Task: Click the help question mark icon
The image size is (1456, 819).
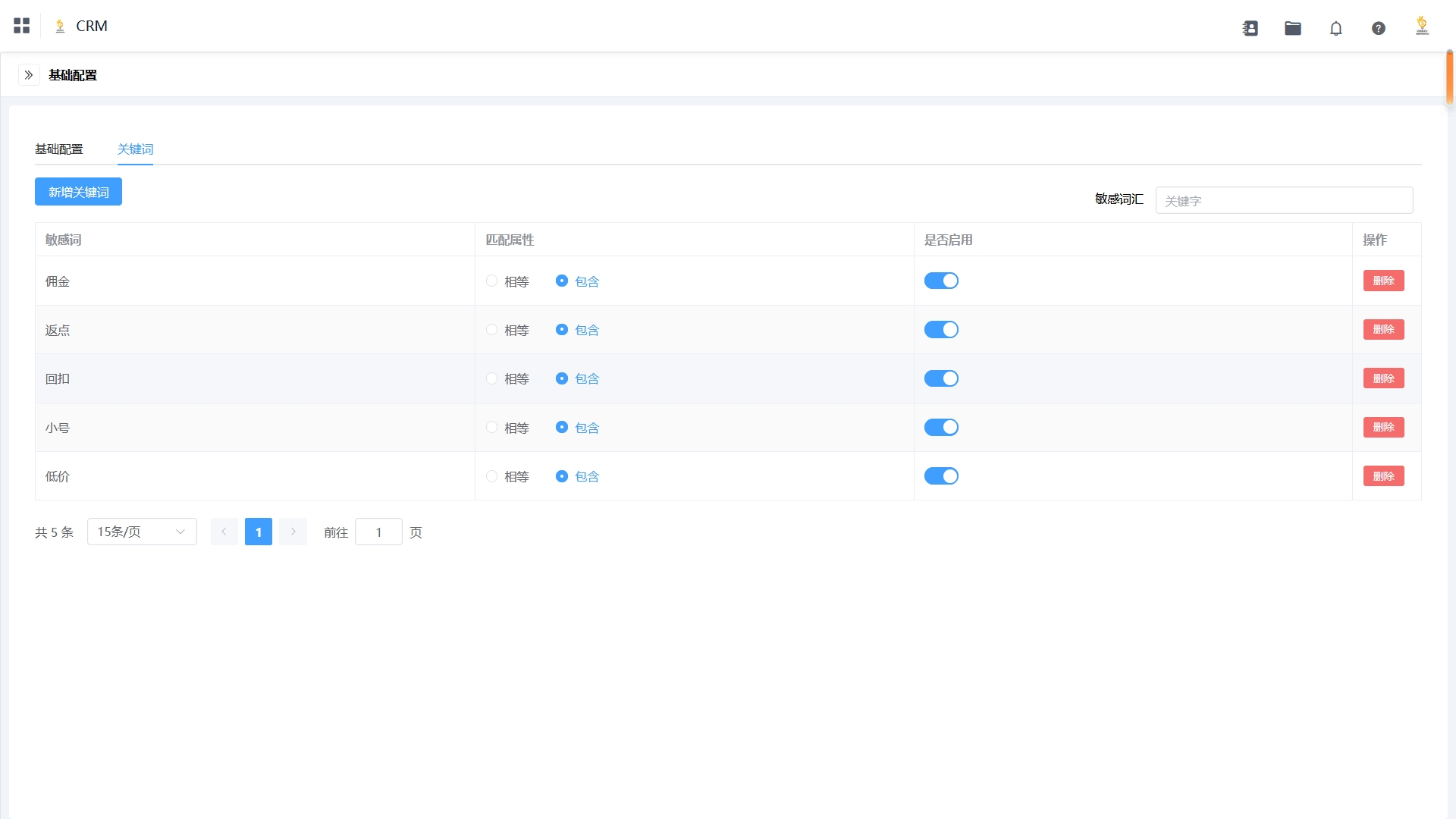Action: click(x=1379, y=28)
